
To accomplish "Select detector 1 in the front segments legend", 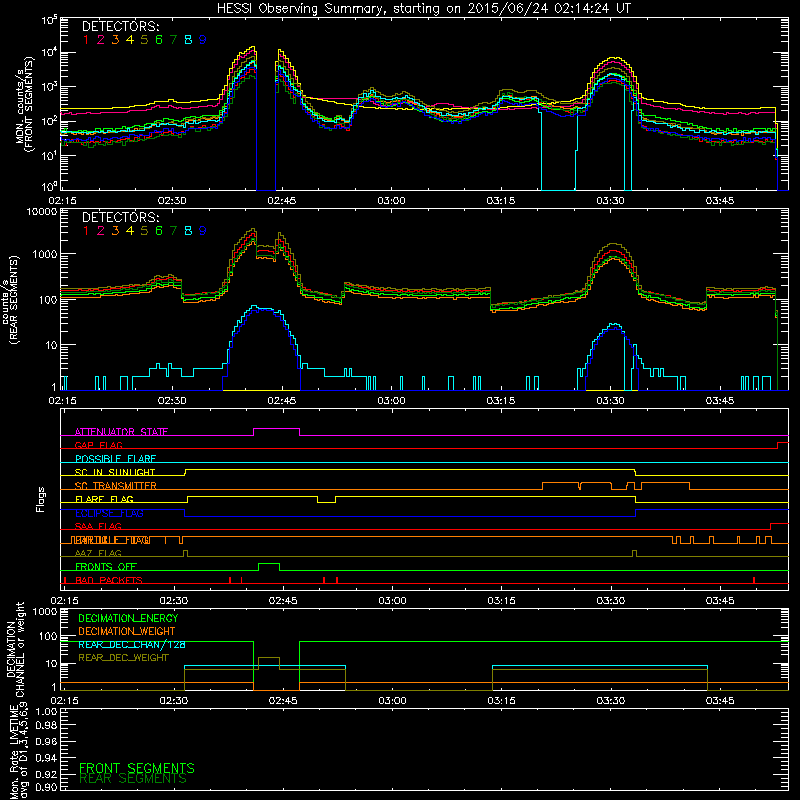I will pyautogui.click(x=86, y=40).
